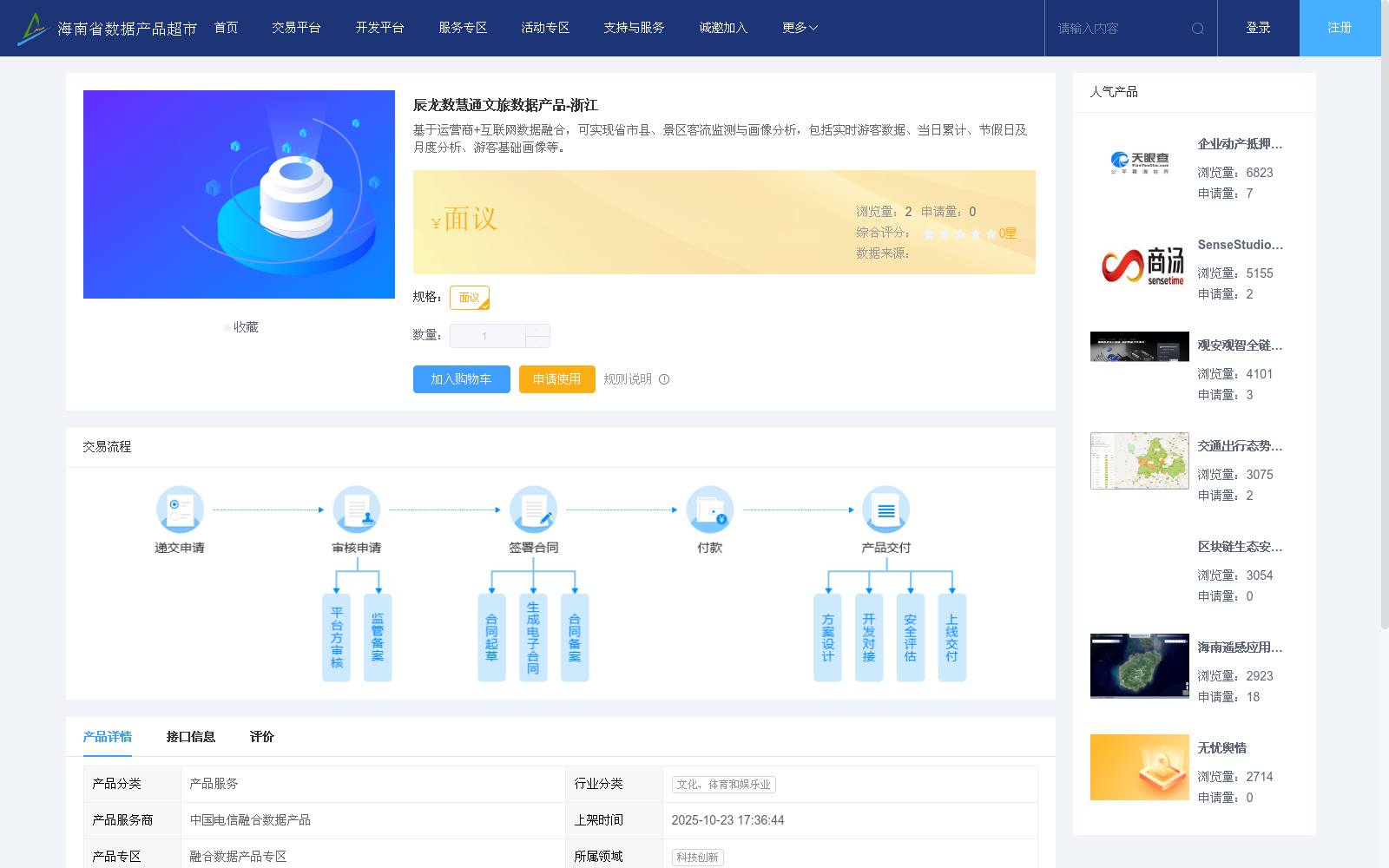1389x868 pixels.
Task: Click the 人气产品 sidebar heading
Action: point(1114,92)
